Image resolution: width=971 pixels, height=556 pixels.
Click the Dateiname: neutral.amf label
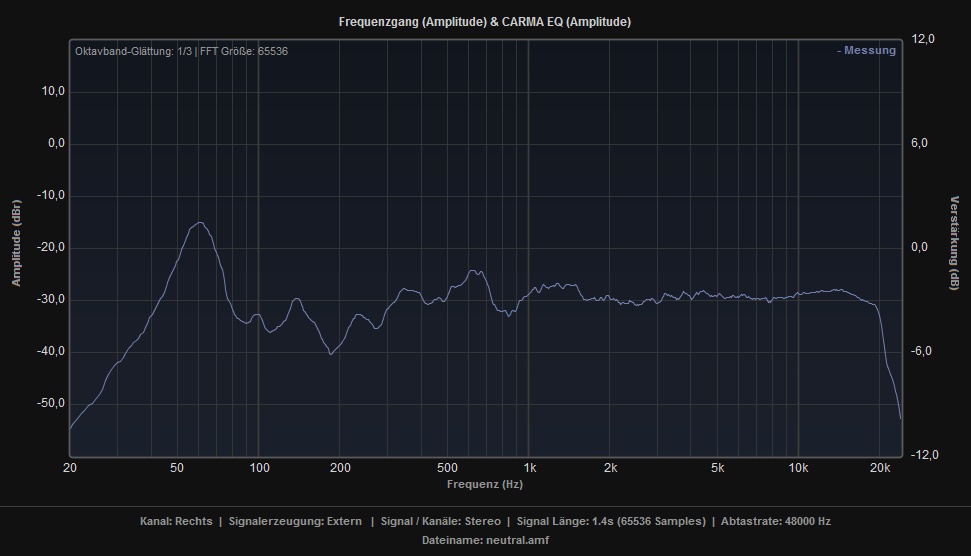pos(485,540)
